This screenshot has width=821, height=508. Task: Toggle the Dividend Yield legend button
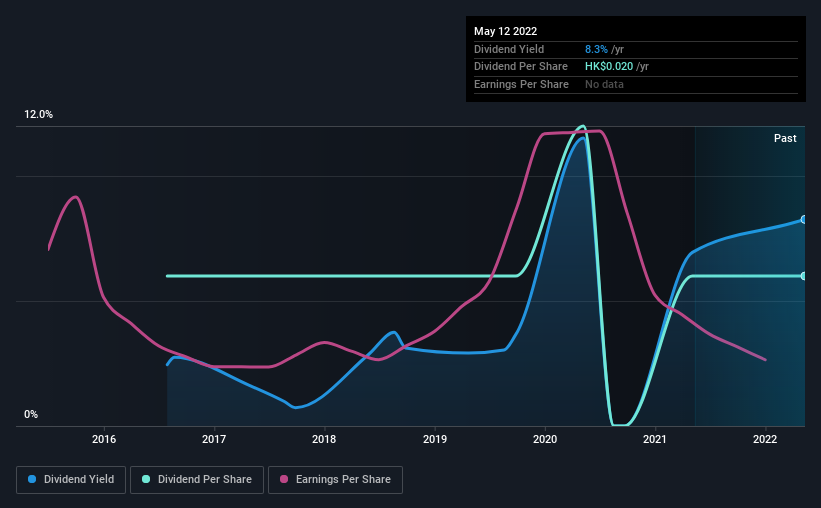71,480
